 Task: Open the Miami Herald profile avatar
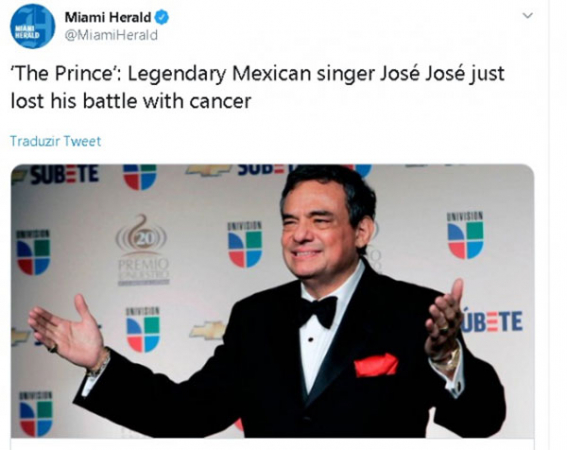[x=33, y=26]
